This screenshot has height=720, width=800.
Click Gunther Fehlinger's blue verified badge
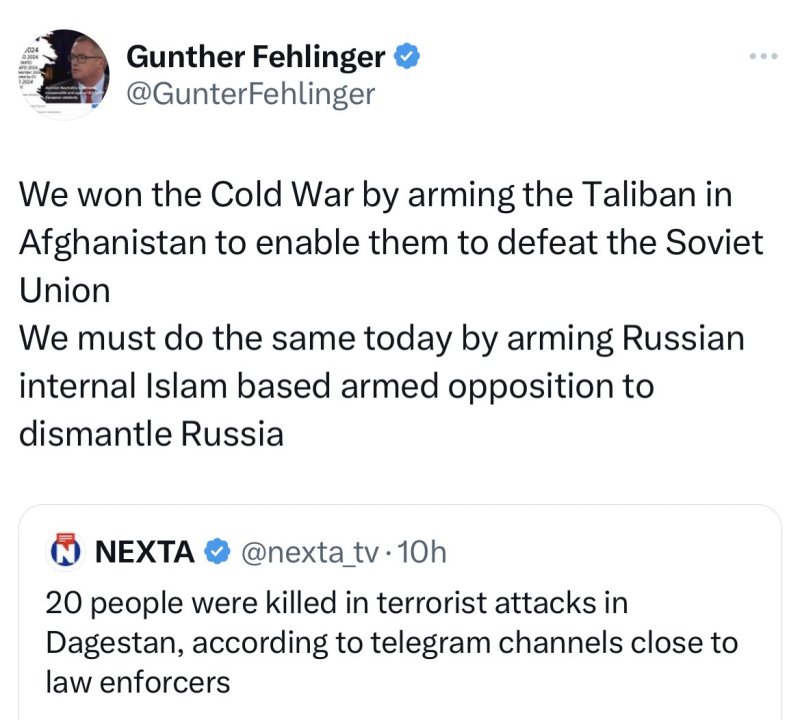click(405, 58)
